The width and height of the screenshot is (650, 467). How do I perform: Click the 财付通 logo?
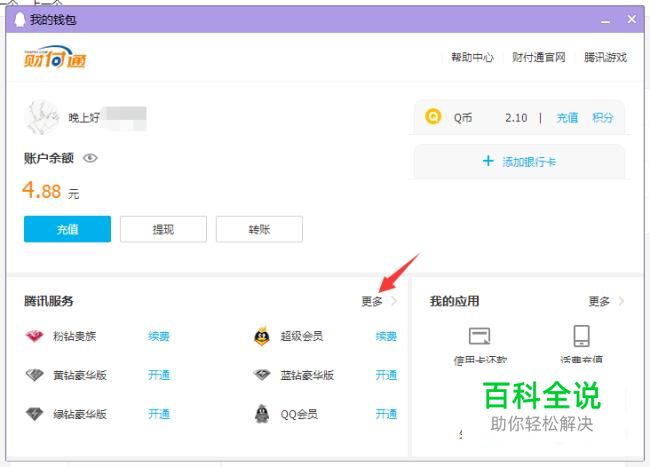tap(55, 57)
